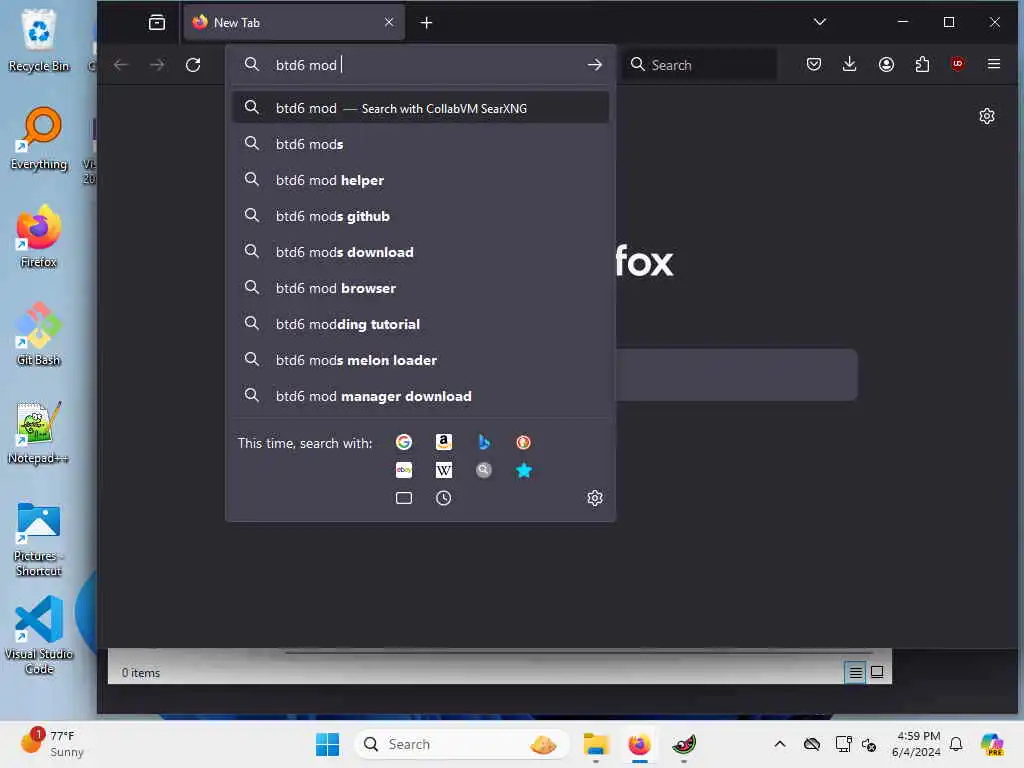
Task: Show hidden system tray icons
Action: tap(780, 744)
